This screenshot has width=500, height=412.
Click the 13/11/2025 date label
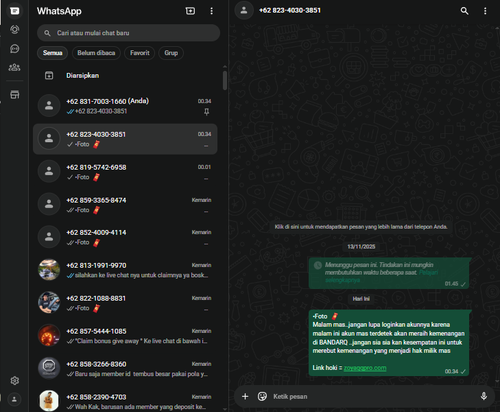click(361, 247)
